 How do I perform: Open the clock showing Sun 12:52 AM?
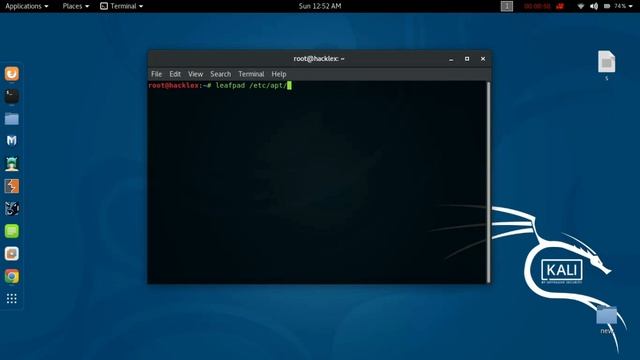tap(320, 6)
